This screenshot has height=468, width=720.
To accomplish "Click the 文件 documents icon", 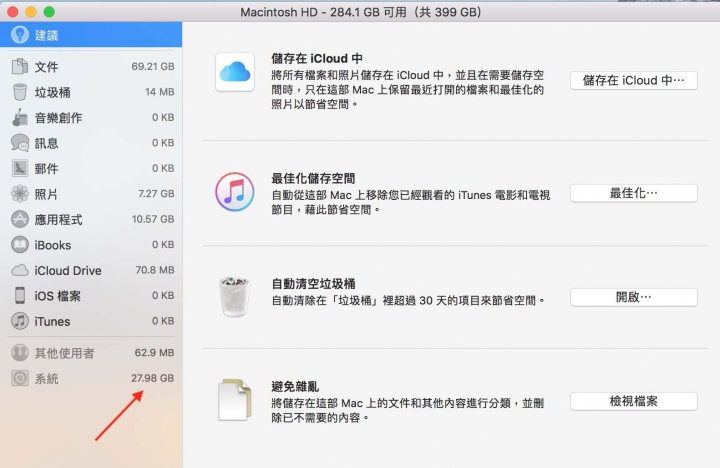I will tap(20, 67).
